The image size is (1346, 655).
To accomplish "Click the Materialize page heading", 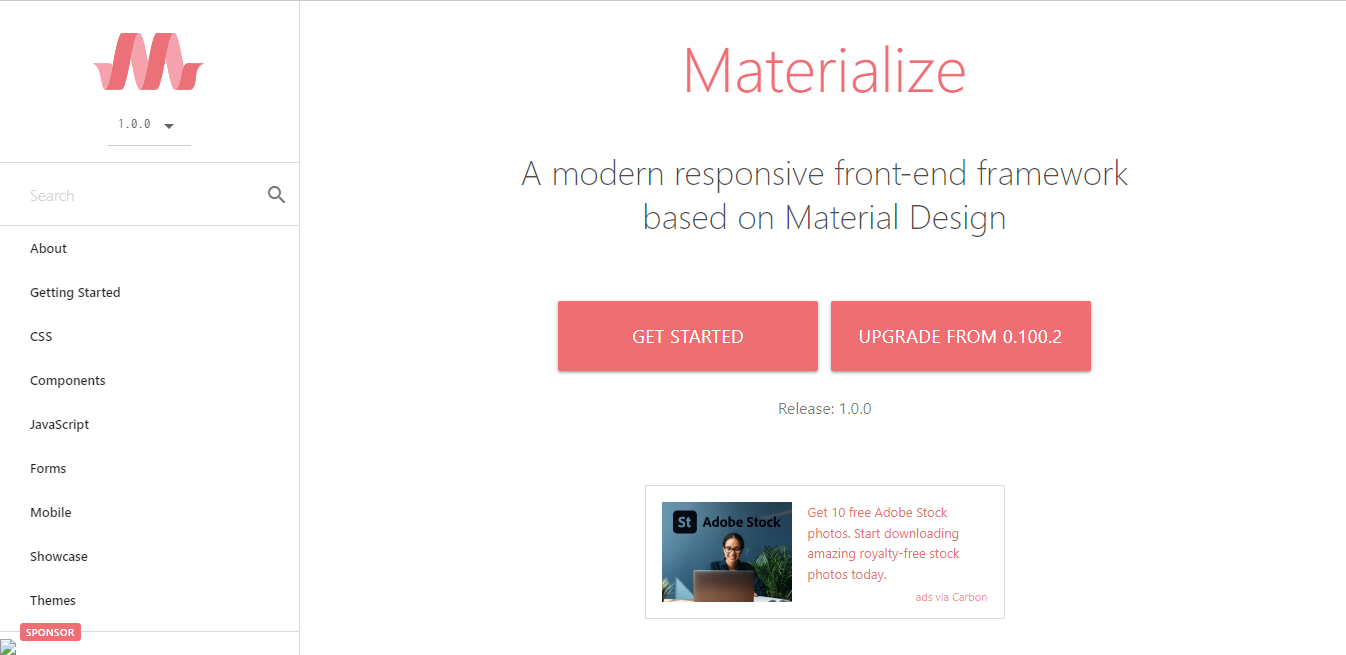I will point(825,71).
